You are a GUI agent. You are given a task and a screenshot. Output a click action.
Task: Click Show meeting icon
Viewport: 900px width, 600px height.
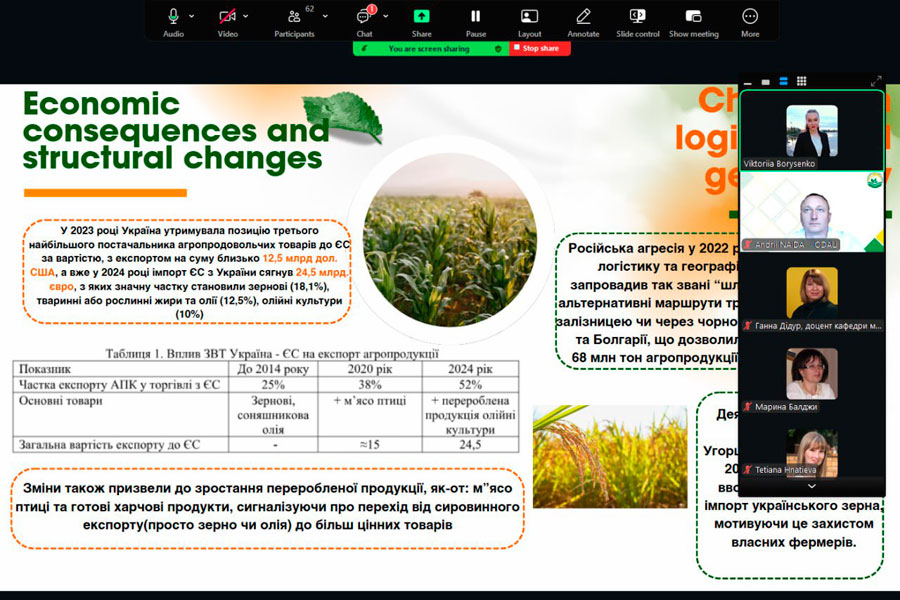pyautogui.click(x=693, y=17)
